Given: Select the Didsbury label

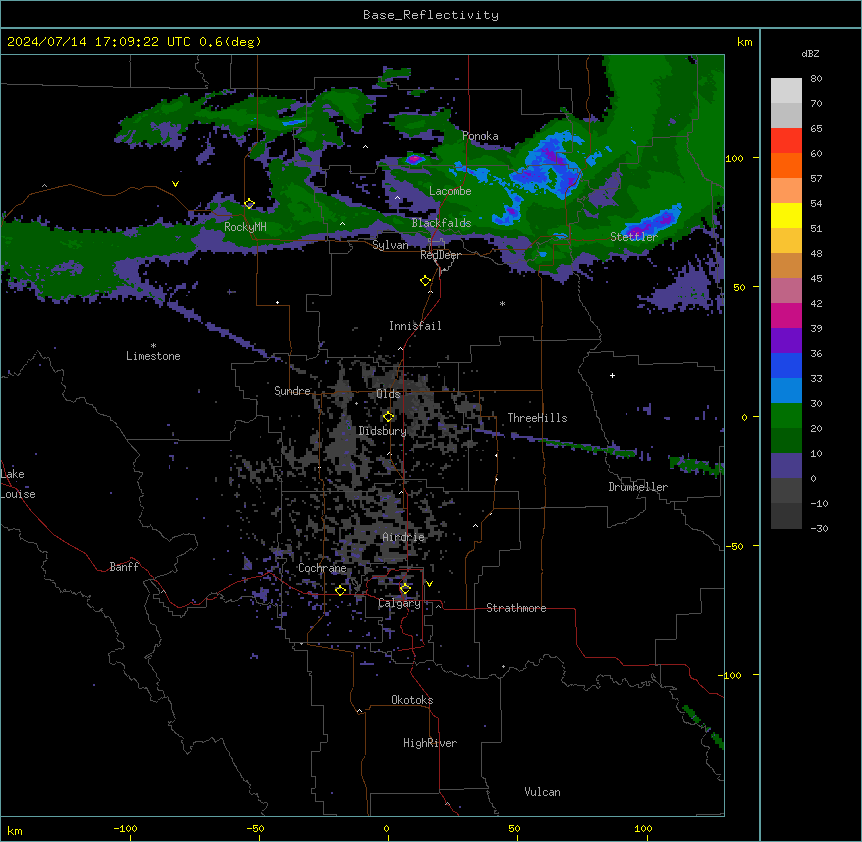Looking at the screenshot, I should click(x=383, y=431).
